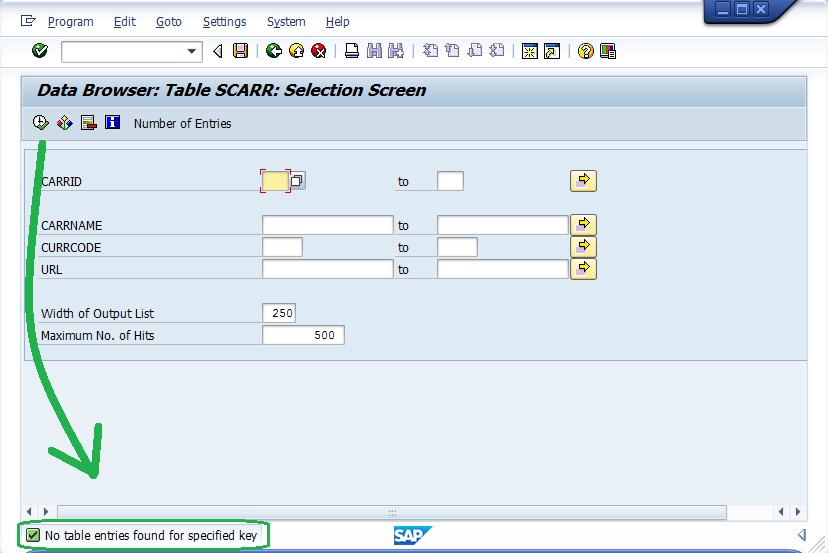Open the Help question mark icon
828x553 pixels.
(586, 51)
